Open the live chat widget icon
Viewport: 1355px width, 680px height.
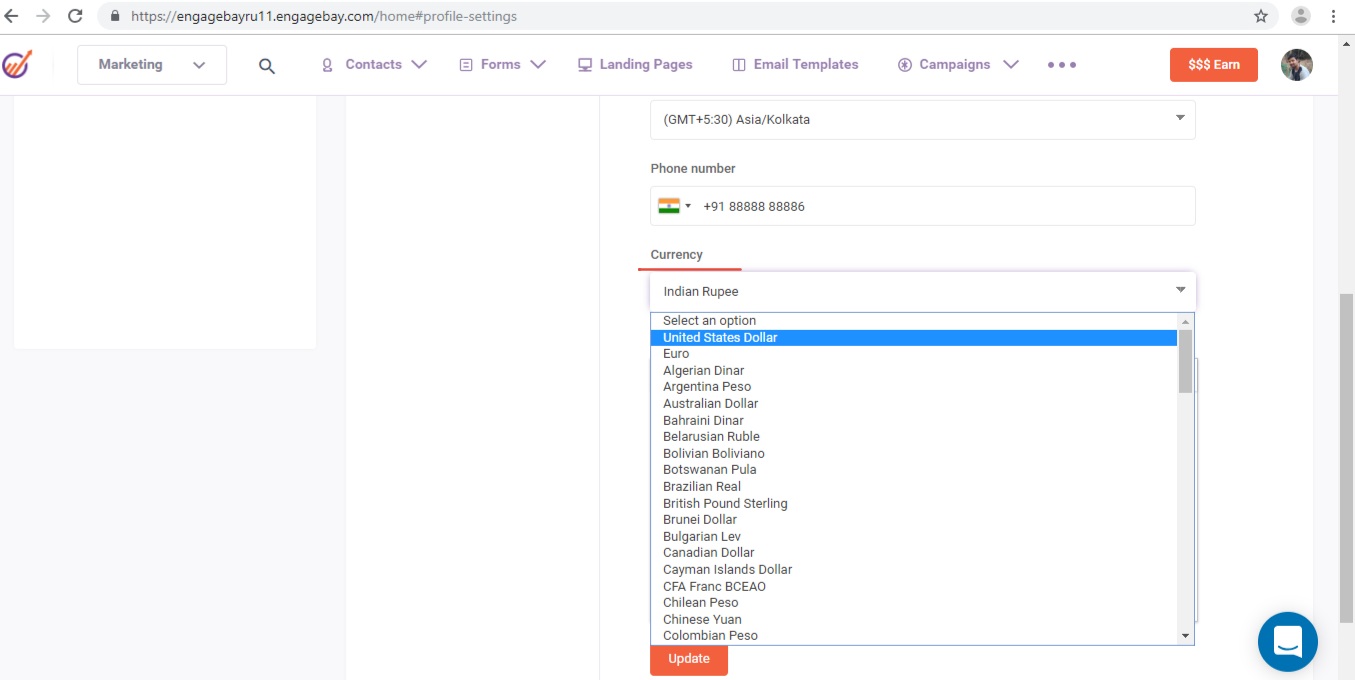click(x=1287, y=641)
